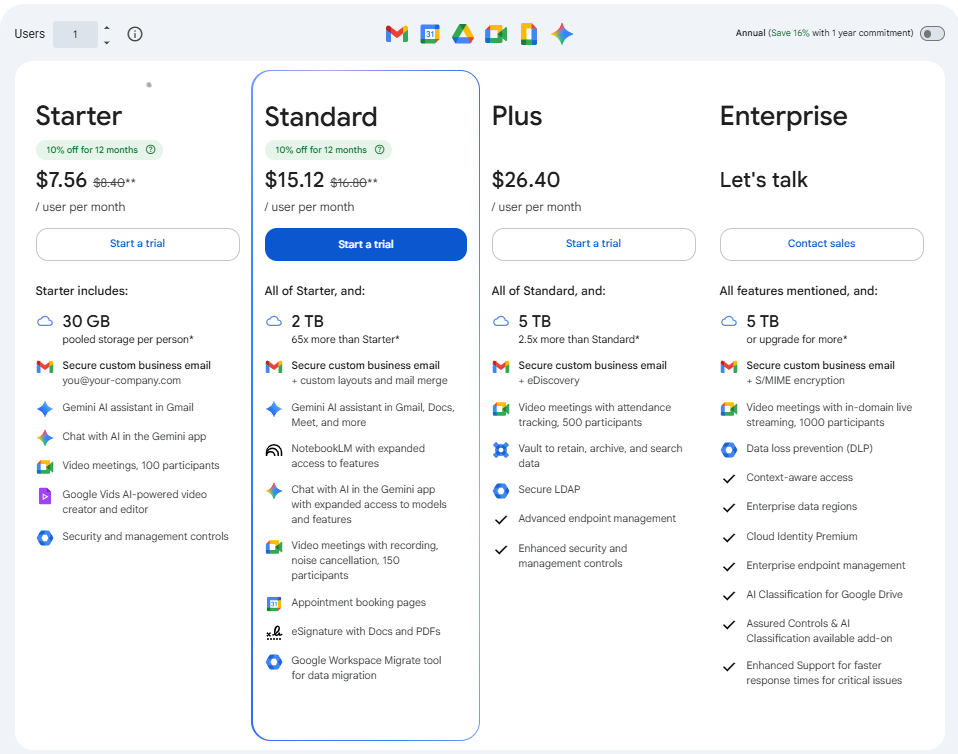The image size is (958, 754).
Task: Click 'Security and management controls' text
Action: (145, 536)
